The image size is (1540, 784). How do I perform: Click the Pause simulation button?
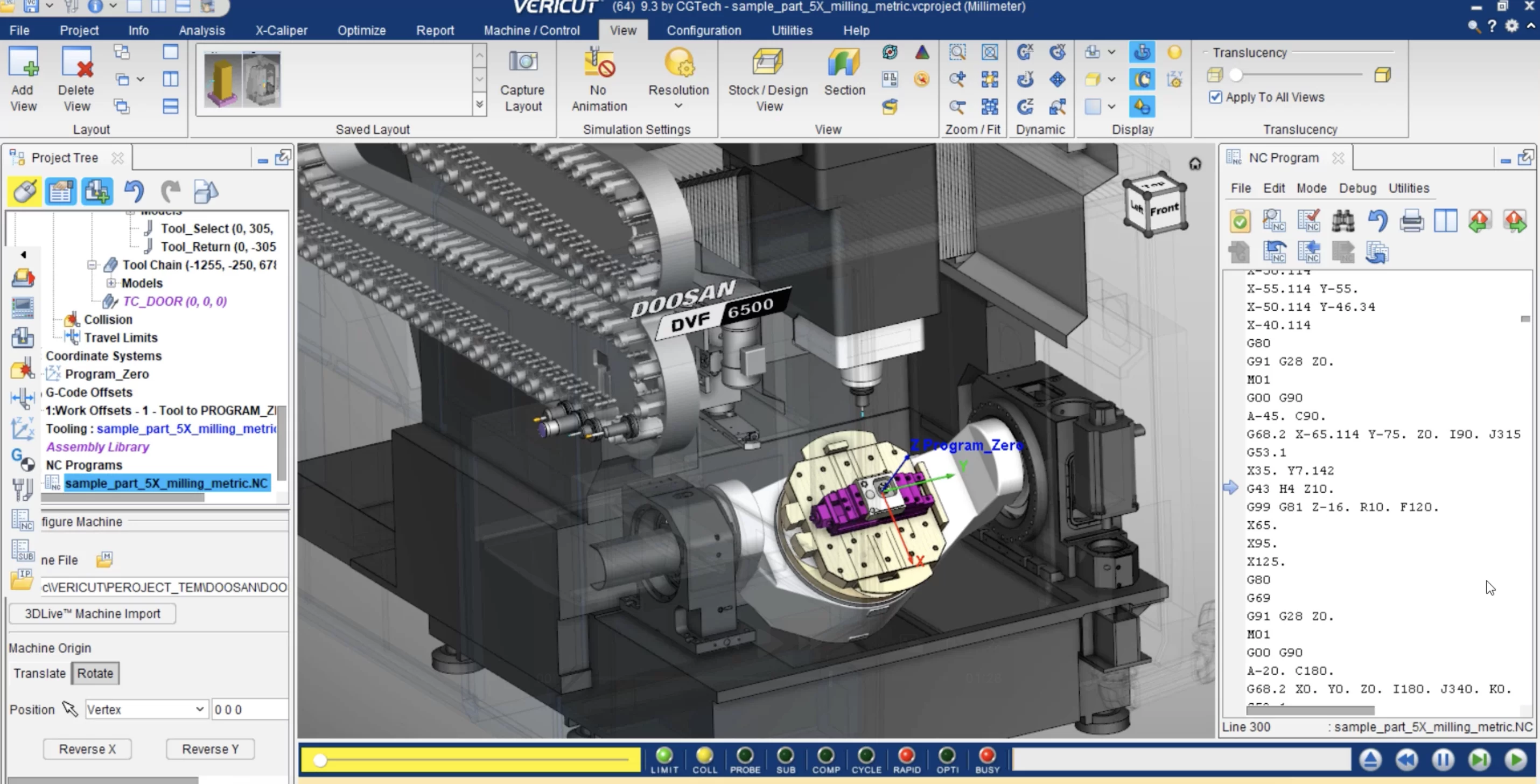[x=1443, y=759]
